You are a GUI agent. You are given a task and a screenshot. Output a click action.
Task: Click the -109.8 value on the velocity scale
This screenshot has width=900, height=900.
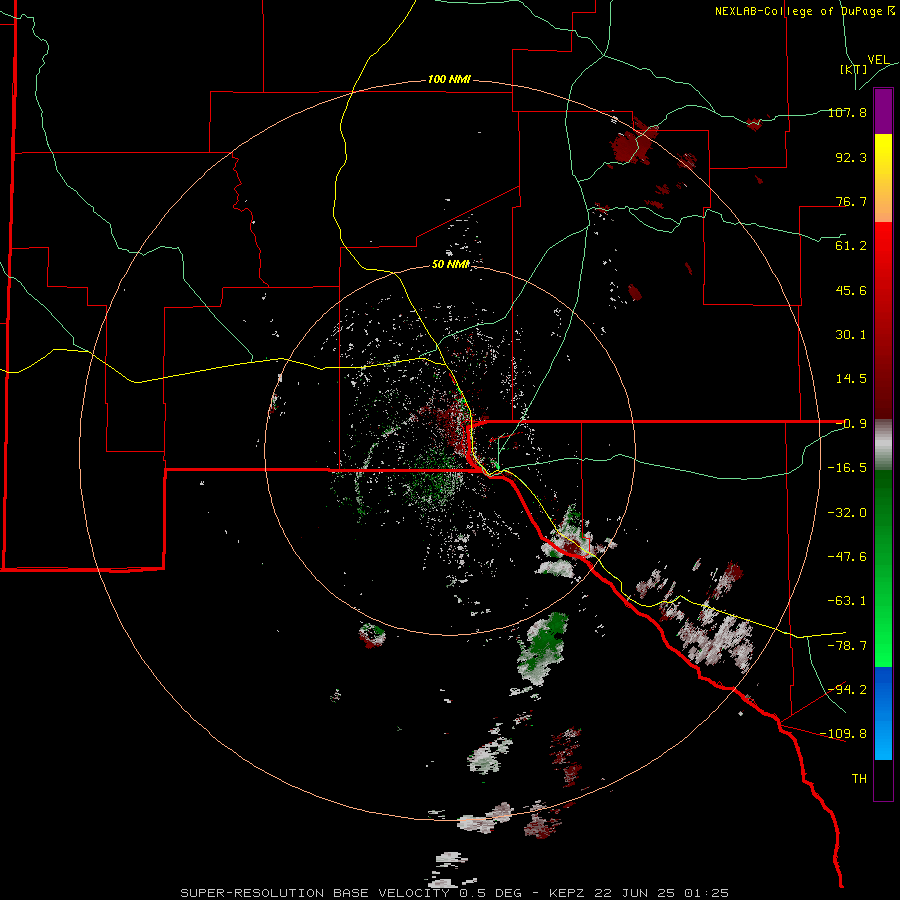tap(843, 734)
